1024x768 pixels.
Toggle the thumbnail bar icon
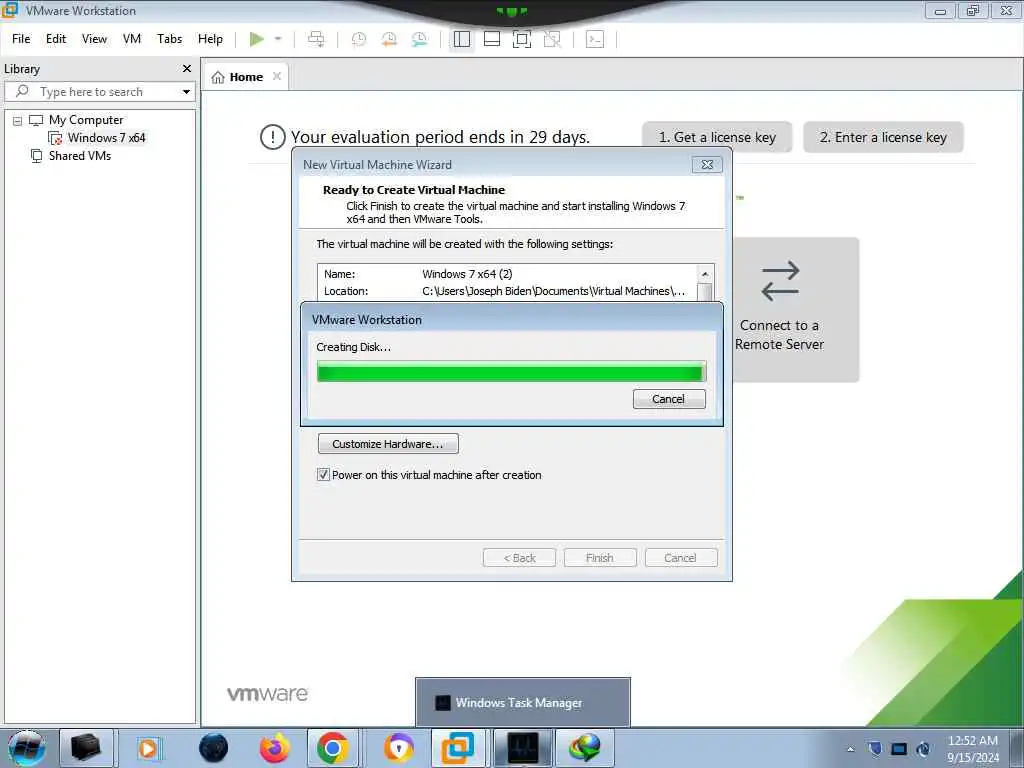tap(492, 39)
